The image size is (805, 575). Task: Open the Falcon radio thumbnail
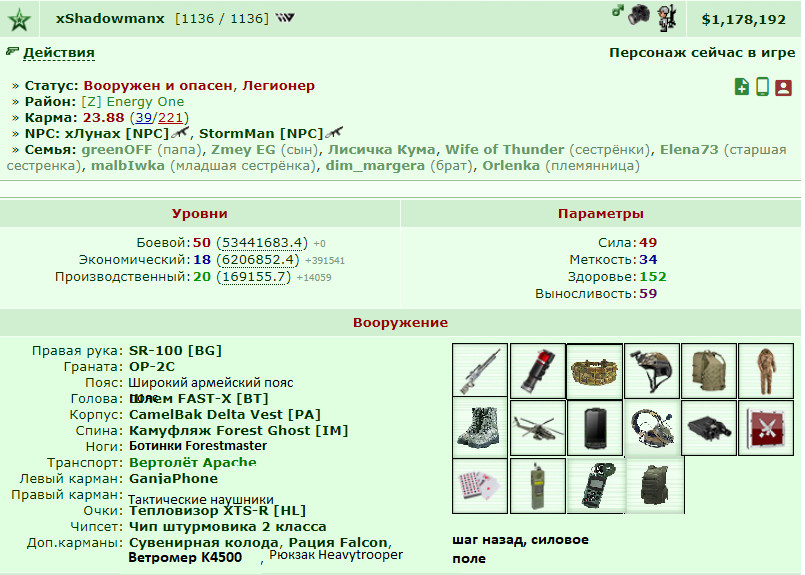click(x=538, y=486)
